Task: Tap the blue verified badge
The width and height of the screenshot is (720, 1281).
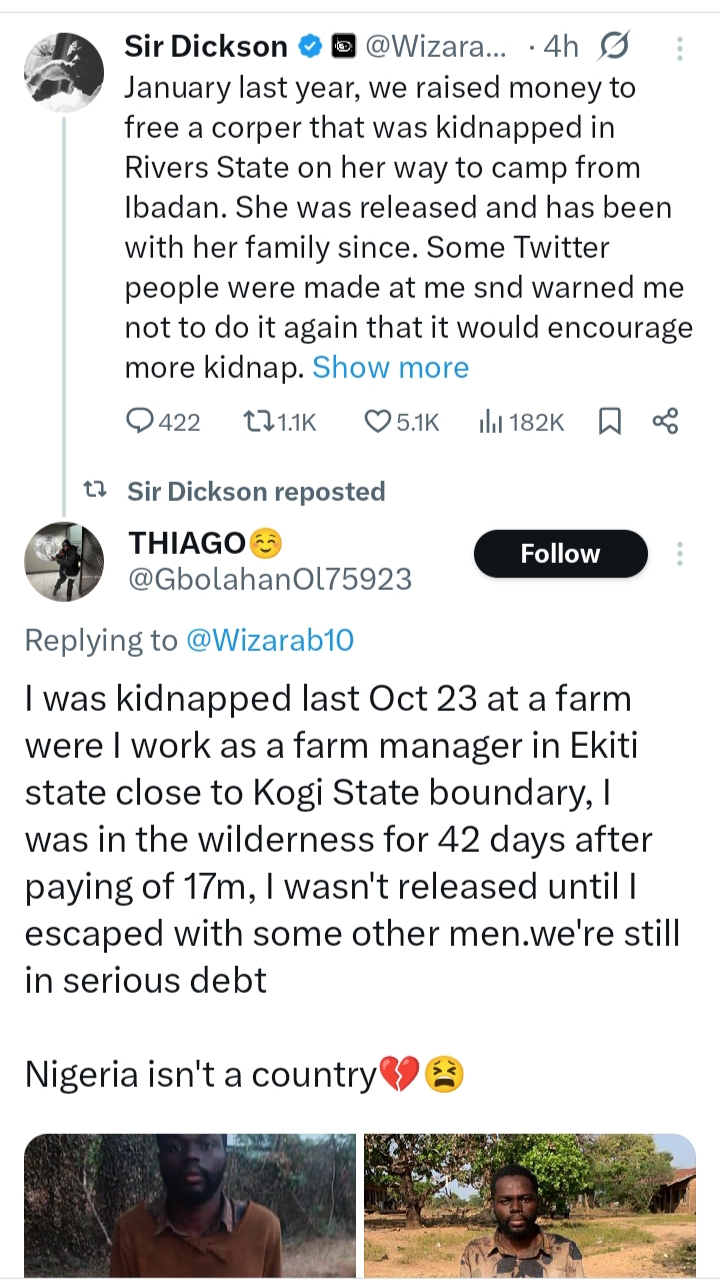Action: pos(311,46)
